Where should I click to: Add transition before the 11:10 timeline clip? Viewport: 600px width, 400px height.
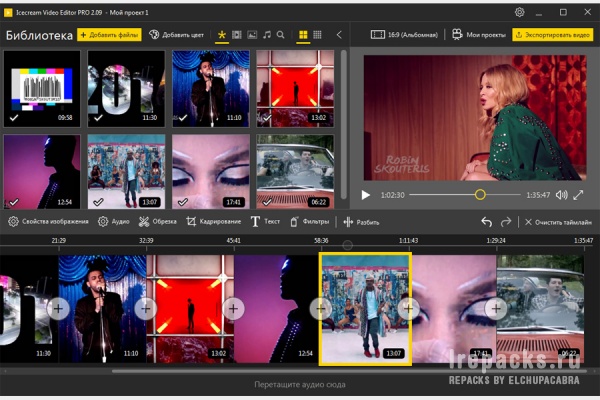pyautogui.click(x=58, y=309)
